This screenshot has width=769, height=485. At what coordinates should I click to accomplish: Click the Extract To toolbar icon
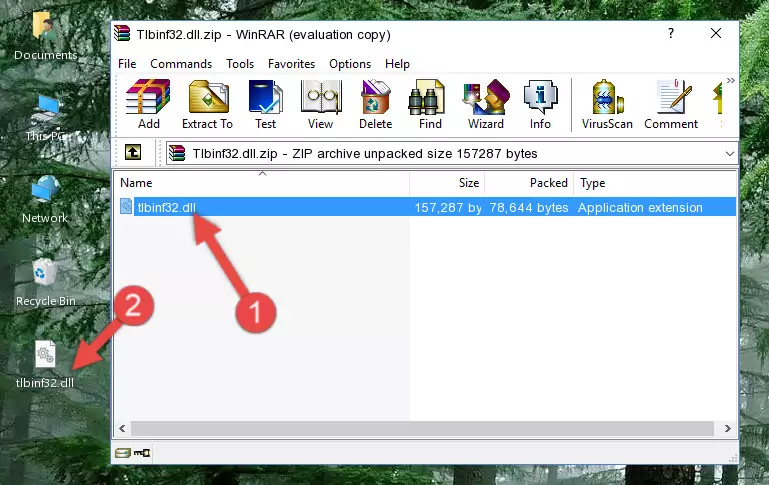[207, 104]
